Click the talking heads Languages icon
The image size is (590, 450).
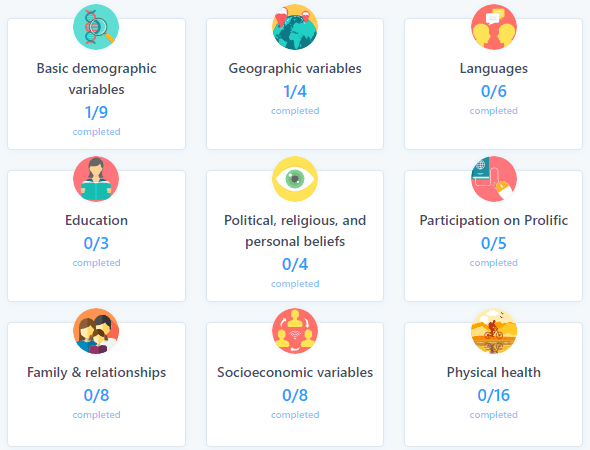click(x=494, y=27)
